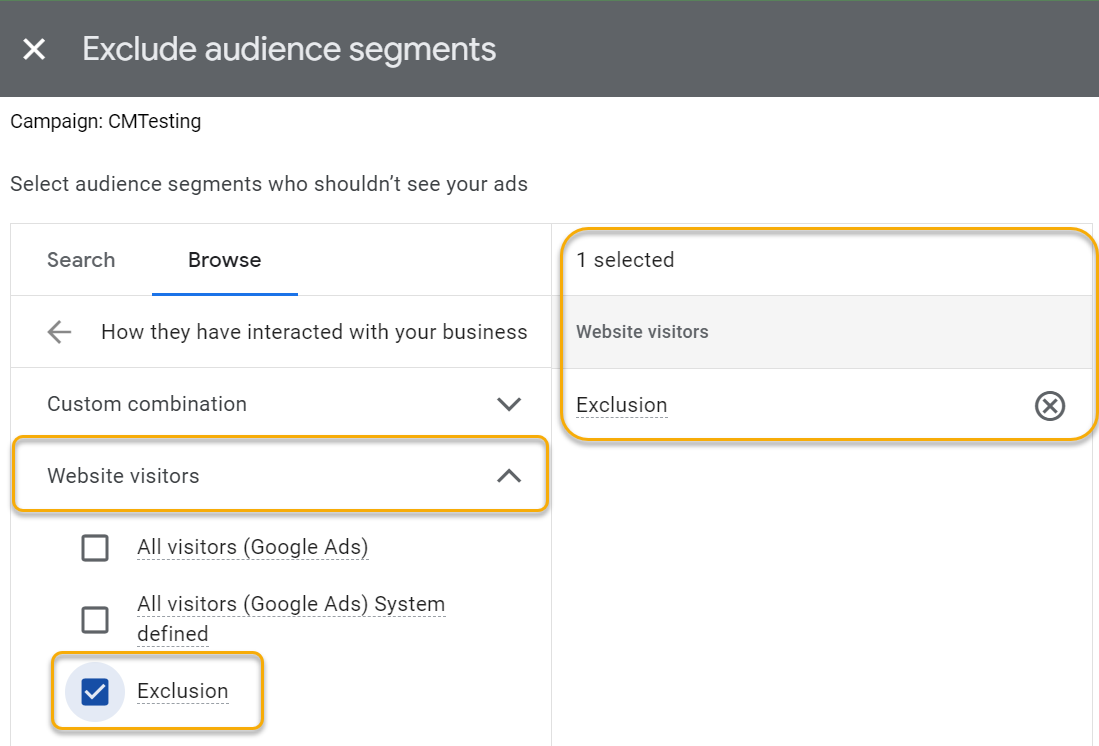Click the Website visitors category label
This screenshot has width=1099, height=746.
(123, 476)
